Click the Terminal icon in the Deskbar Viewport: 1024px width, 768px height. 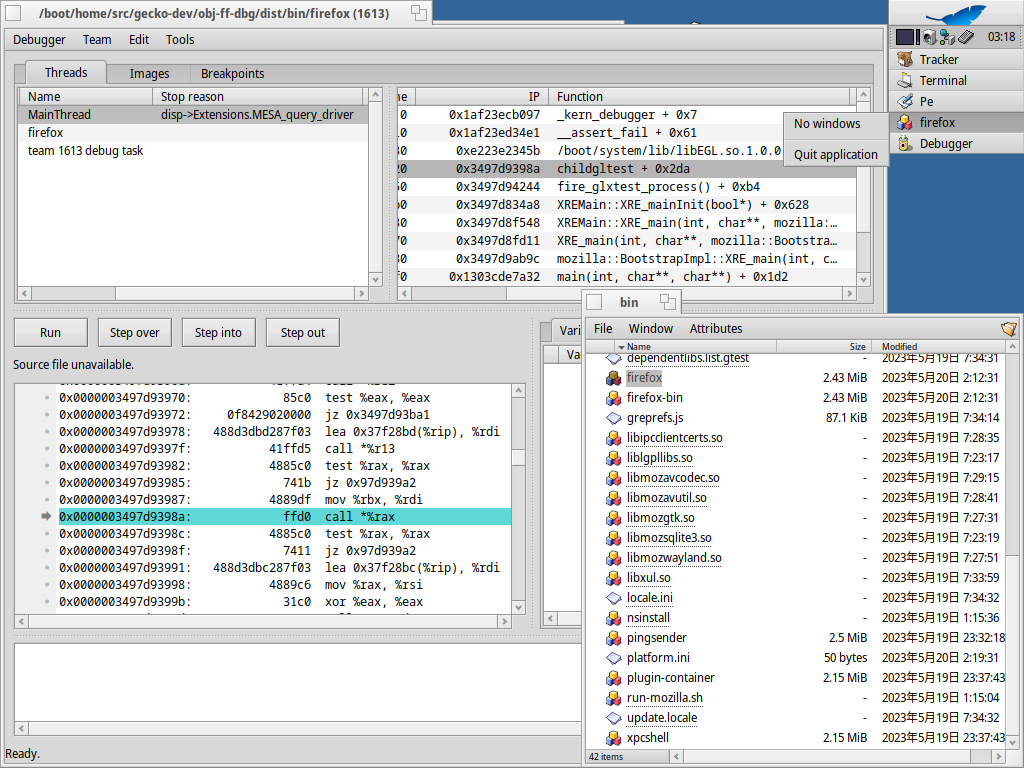coord(904,80)
